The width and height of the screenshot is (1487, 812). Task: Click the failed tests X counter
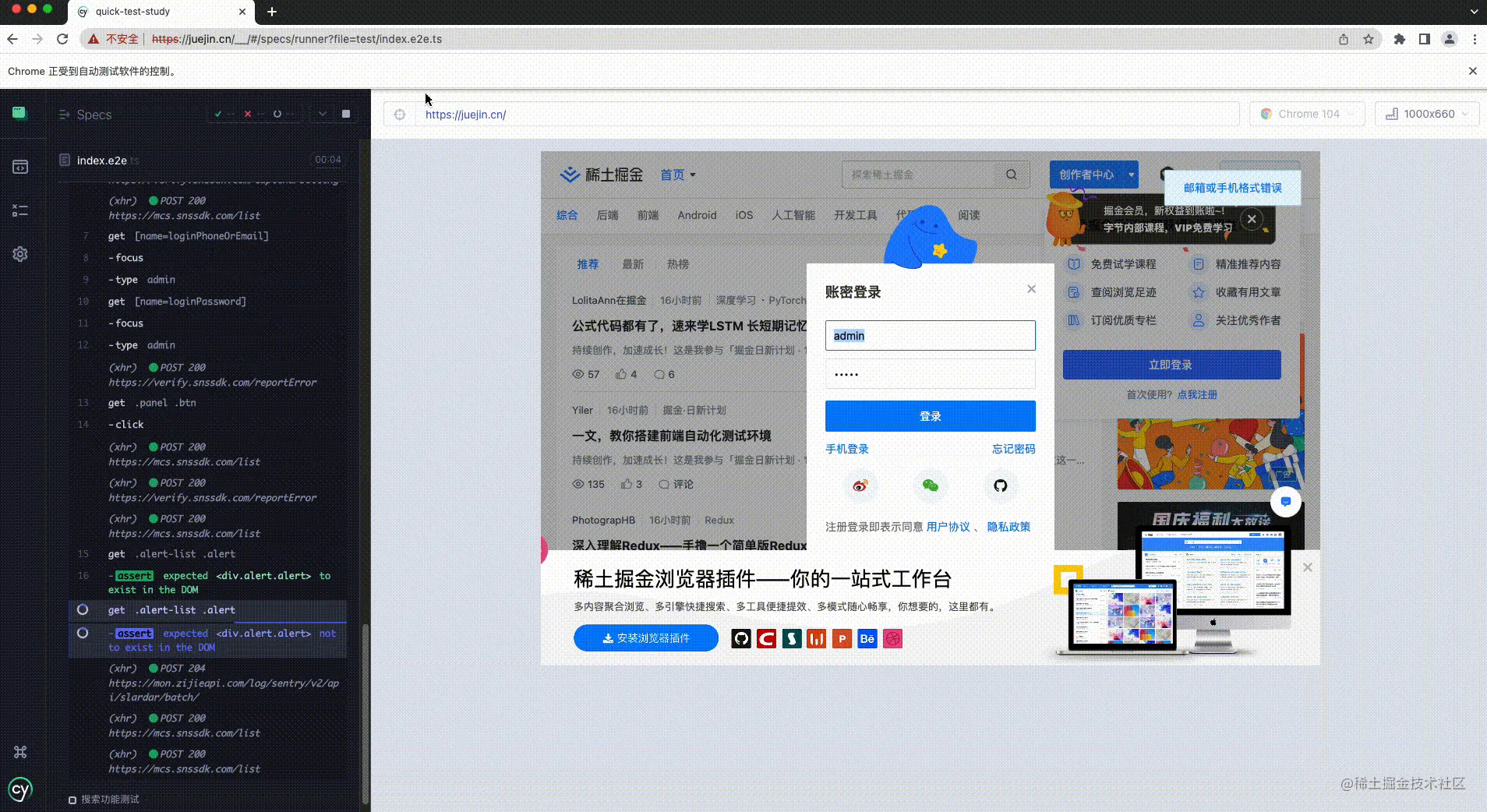tap(253, 114)
